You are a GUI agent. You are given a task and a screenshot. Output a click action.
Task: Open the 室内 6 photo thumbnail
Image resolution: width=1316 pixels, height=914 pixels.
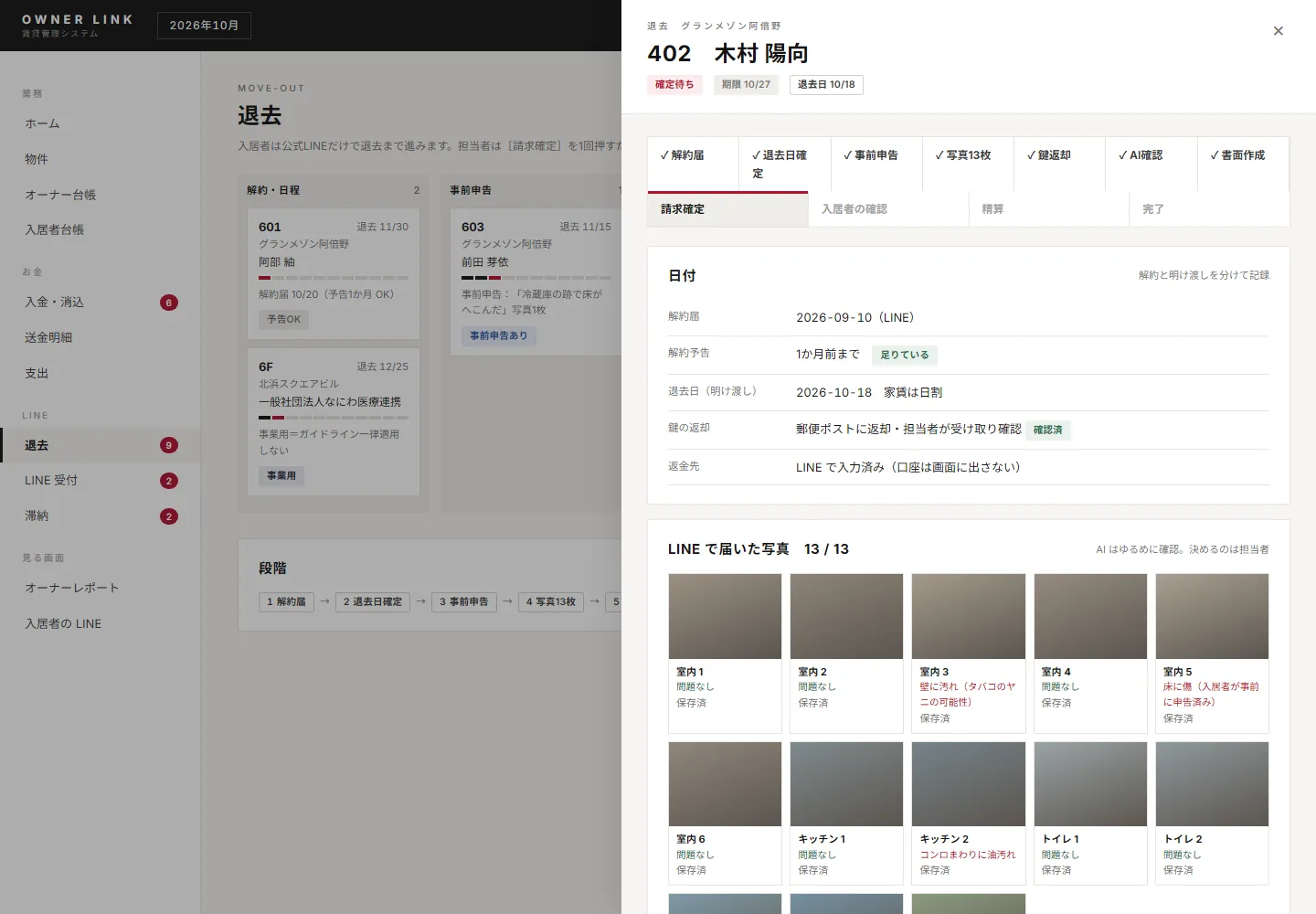pos(725,784)
